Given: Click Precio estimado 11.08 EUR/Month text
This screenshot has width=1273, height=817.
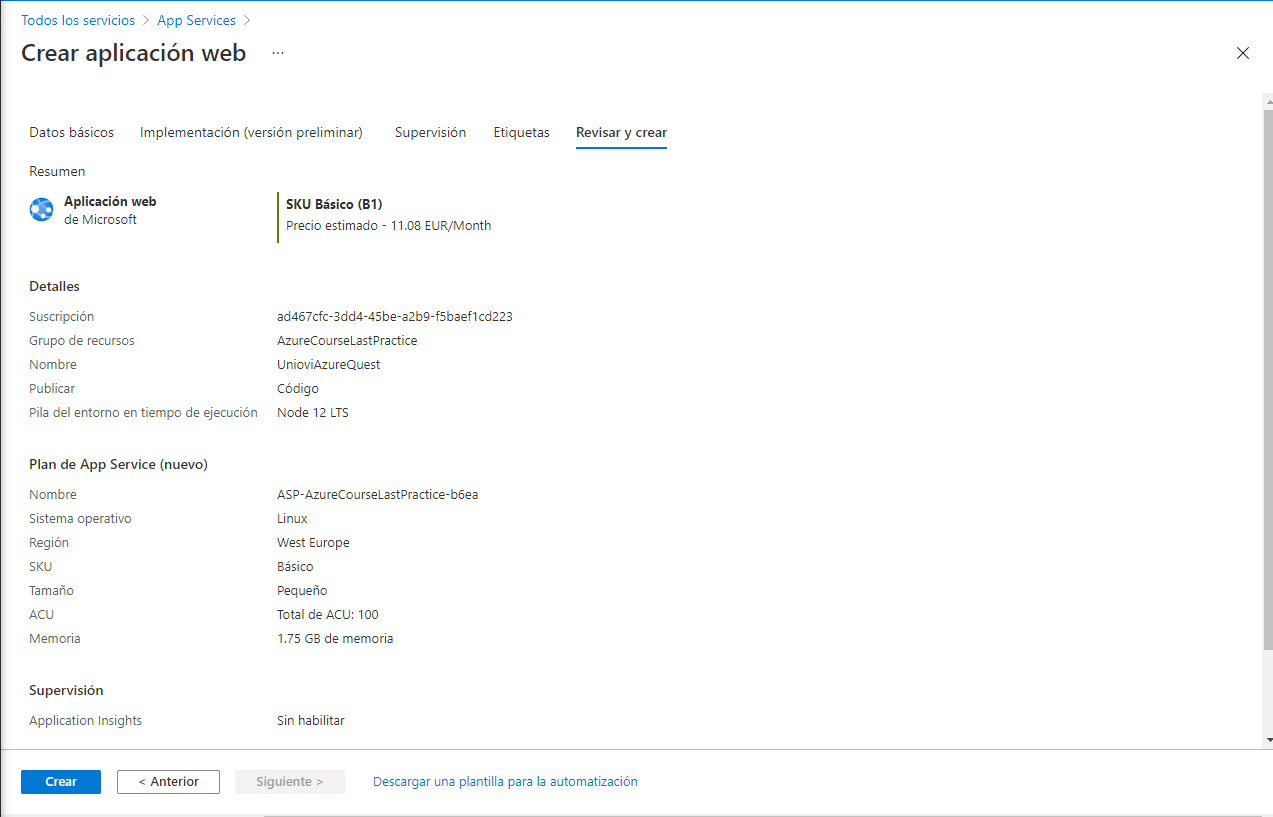Looking at the screenshot, I should click(x=389, y=225).
